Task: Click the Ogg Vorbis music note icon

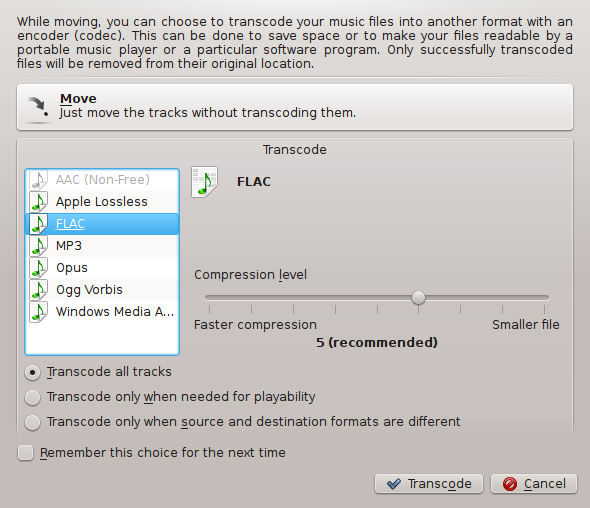Action: [x=39, y=290]
